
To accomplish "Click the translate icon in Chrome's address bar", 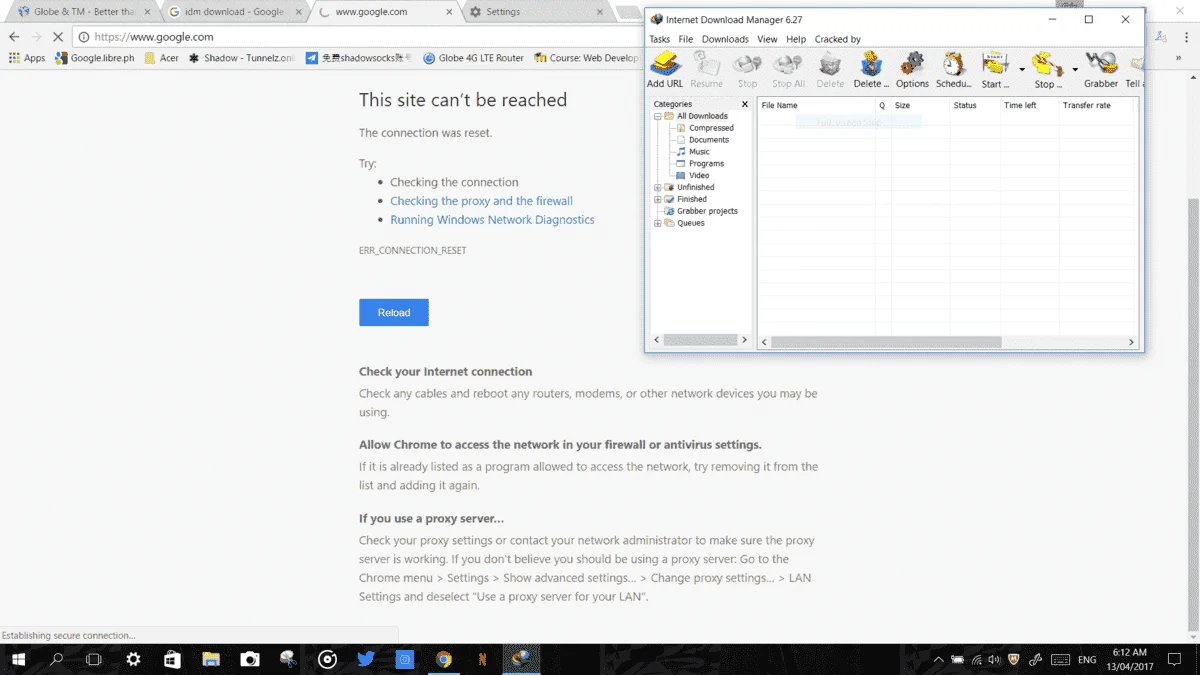I will (x=1161, y=37).
